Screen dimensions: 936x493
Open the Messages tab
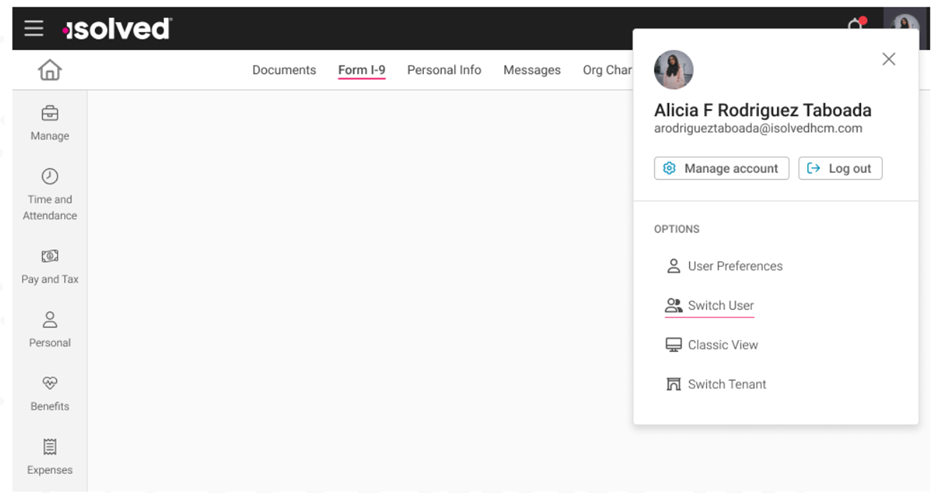click(532, 70)
